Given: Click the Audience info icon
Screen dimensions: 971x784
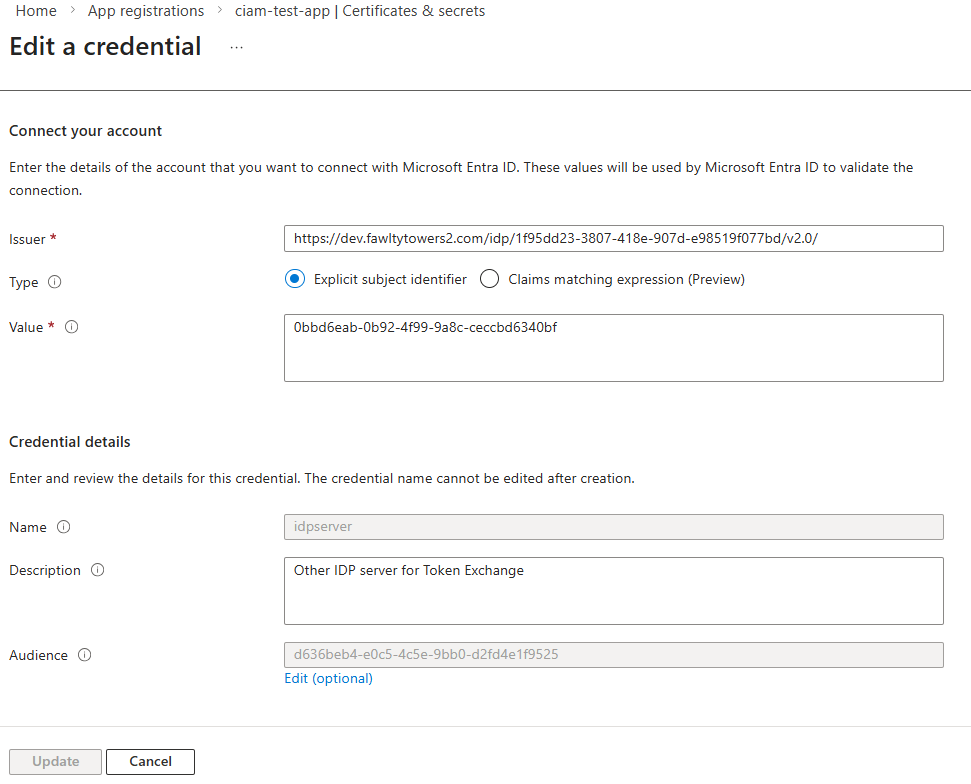Looking at the screenshot, I should 85,656.
